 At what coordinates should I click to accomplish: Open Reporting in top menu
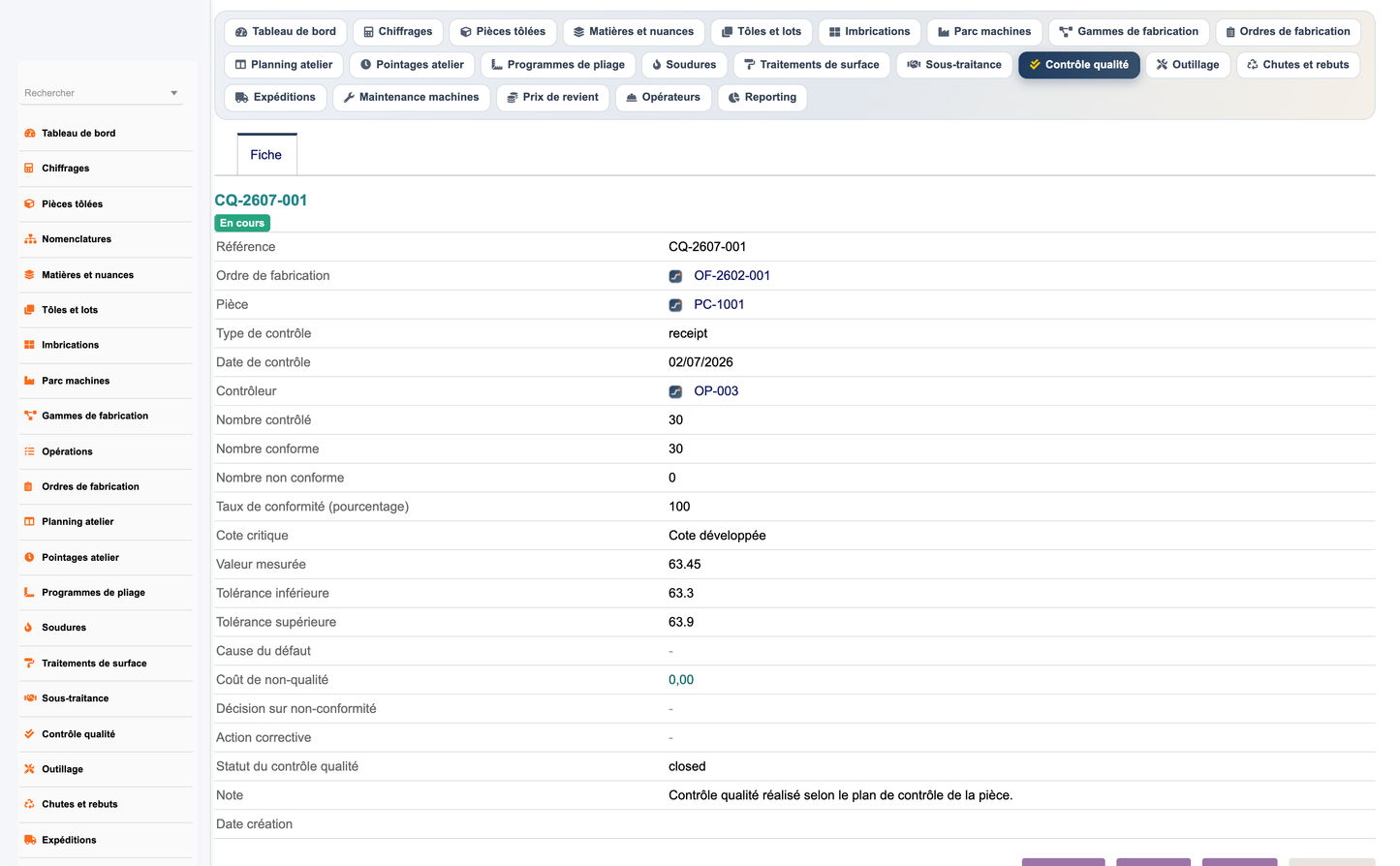coord(762,98)
